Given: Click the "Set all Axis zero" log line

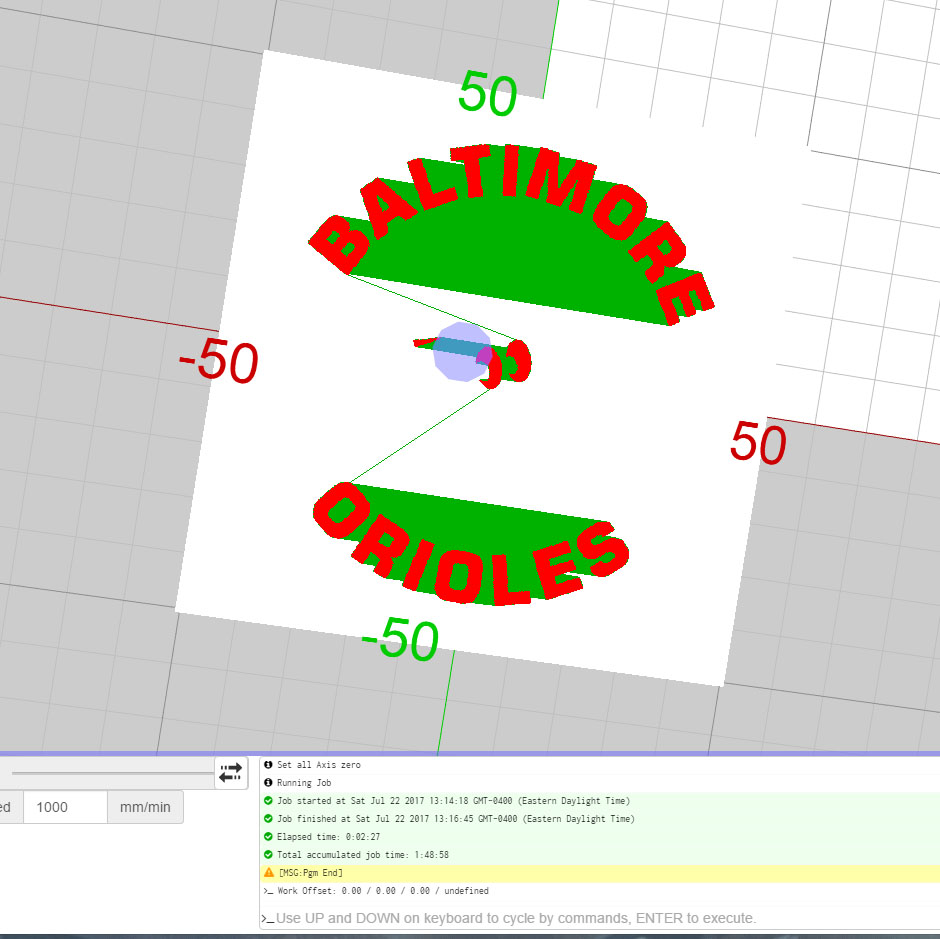Looking at the screenshot, I should pos(318,765).
